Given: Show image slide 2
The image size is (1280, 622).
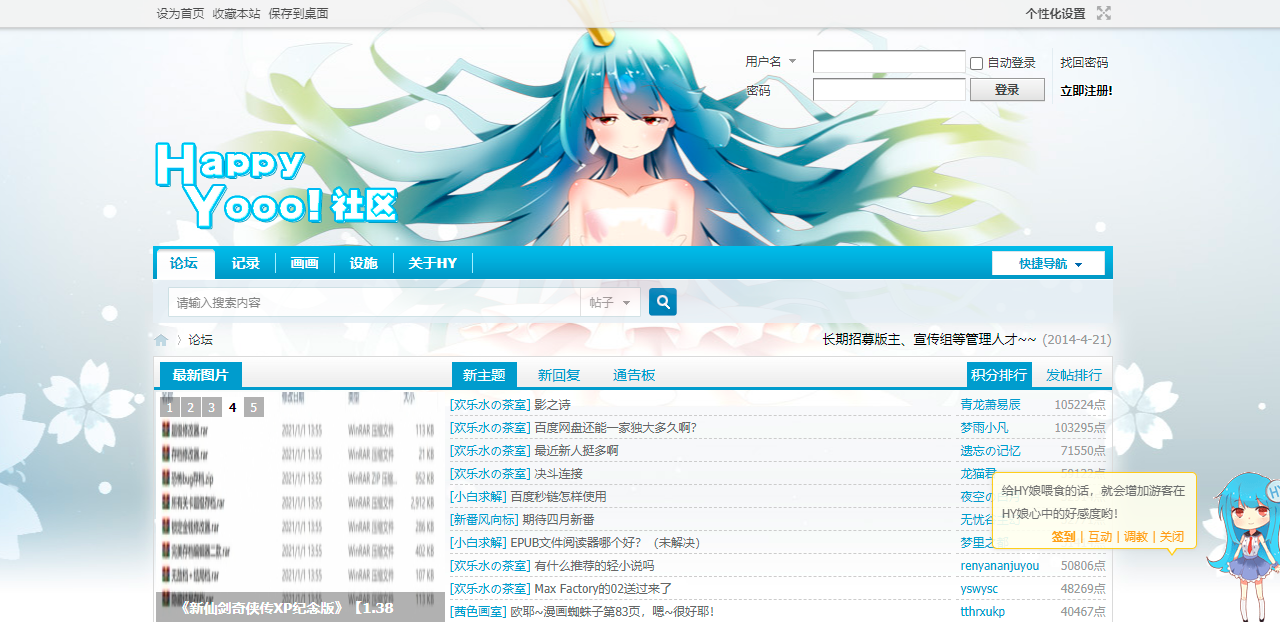Looking at the screenshot, I should pos(191,407).
